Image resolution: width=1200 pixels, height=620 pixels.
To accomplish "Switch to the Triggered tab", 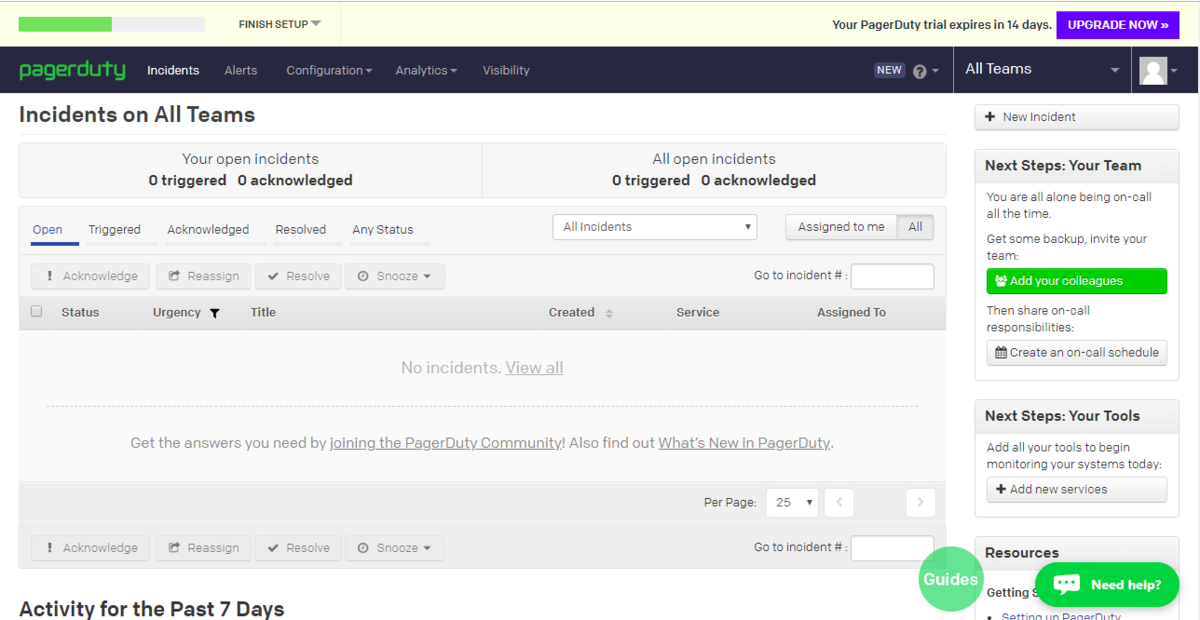I will tap(114, 229).
